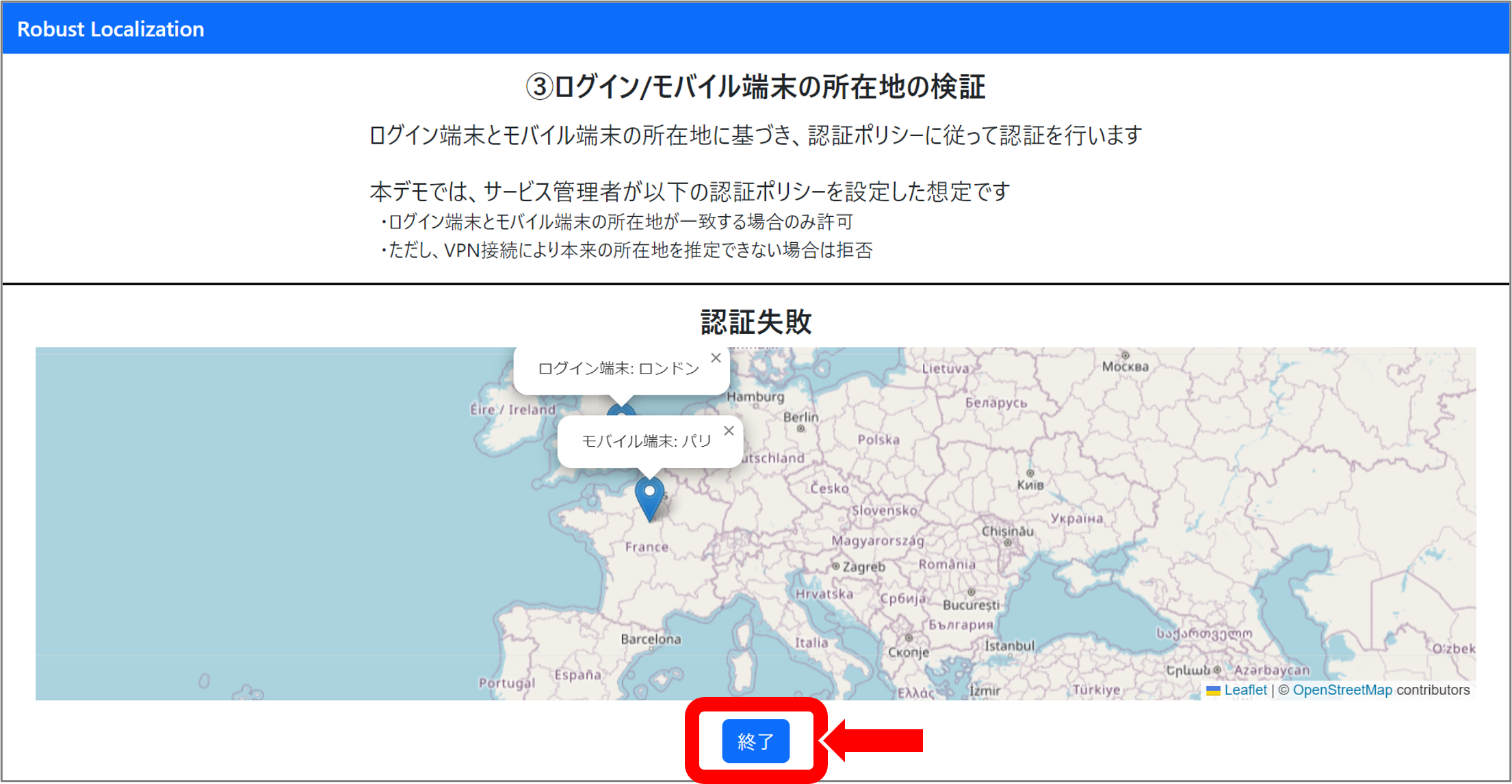Viewport: 1512px width, 784px height.
Task: Click the 'Robust Localization' header title
Action: coord(110,29)
